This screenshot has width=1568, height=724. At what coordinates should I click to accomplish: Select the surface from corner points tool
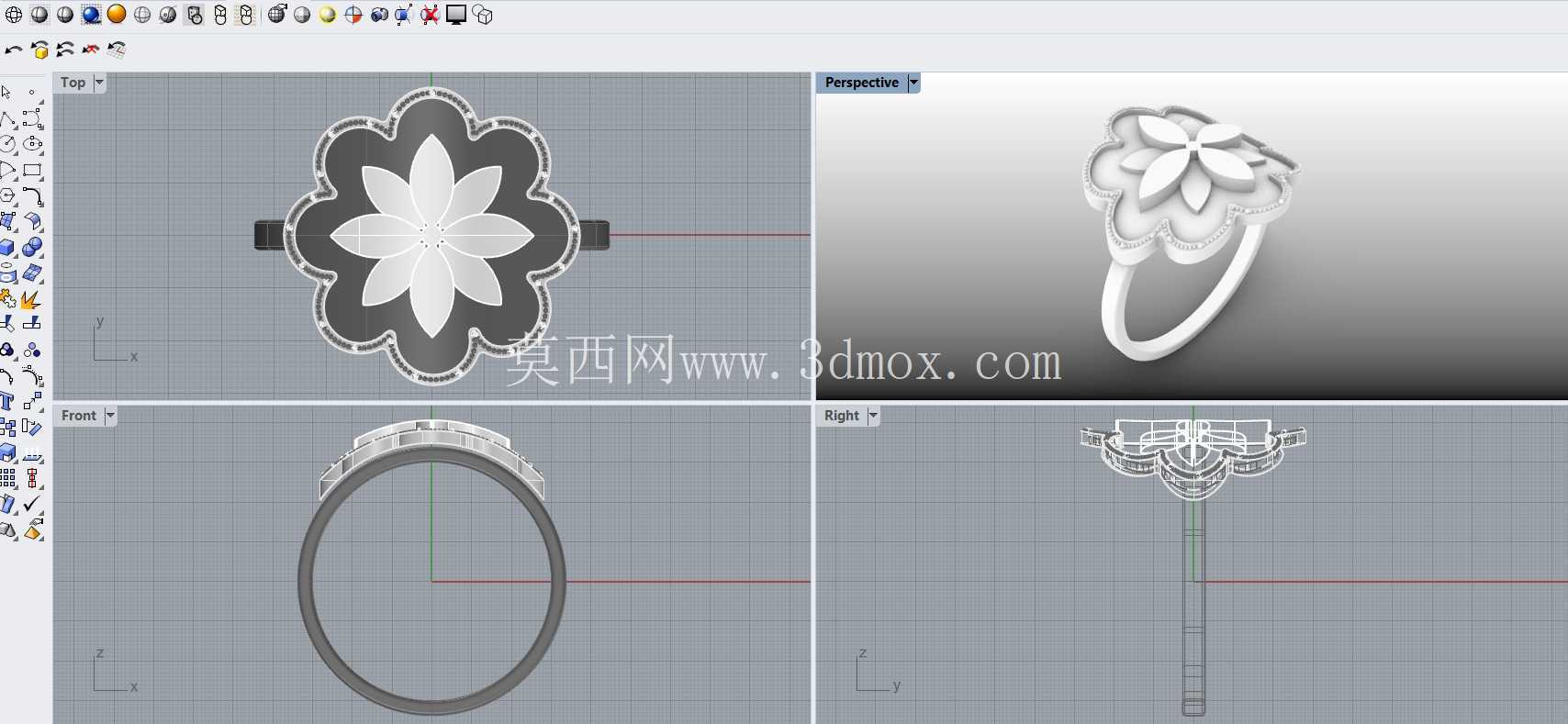tap(7, 222)
